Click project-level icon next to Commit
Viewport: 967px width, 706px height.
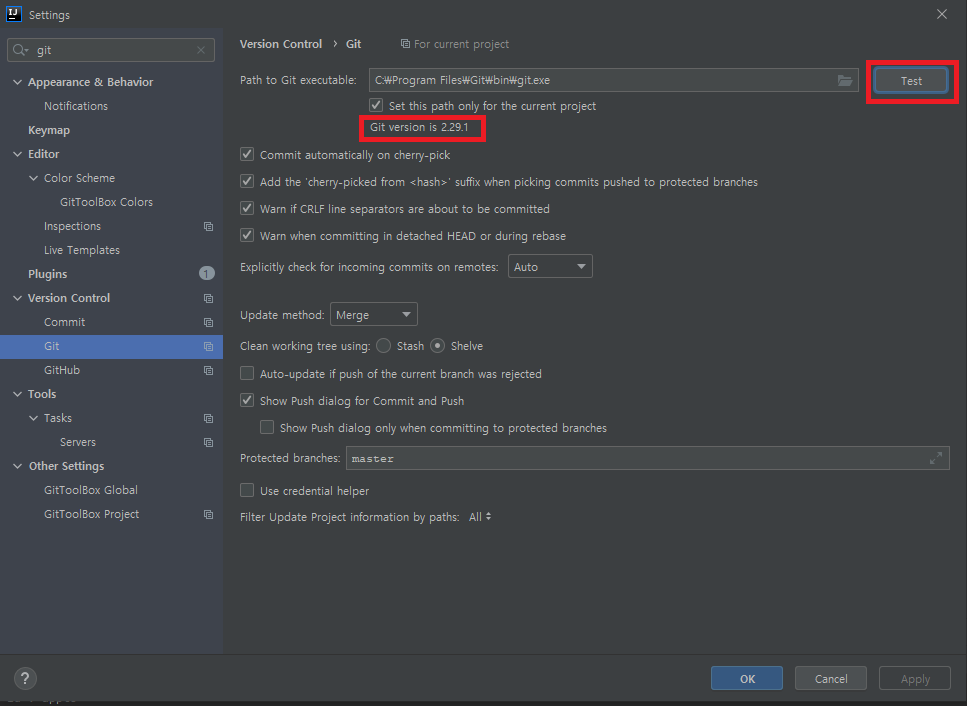[208, 322]
